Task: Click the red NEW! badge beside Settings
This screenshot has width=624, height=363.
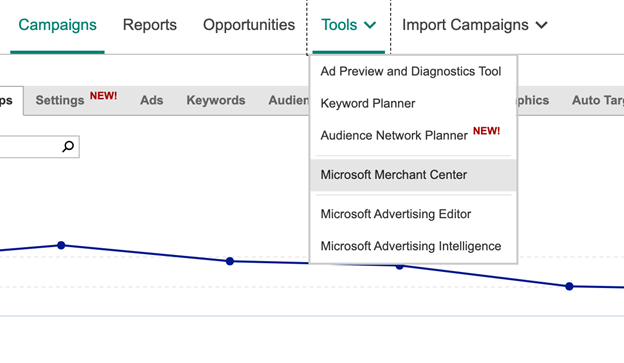Action: [x=103, y=96]
